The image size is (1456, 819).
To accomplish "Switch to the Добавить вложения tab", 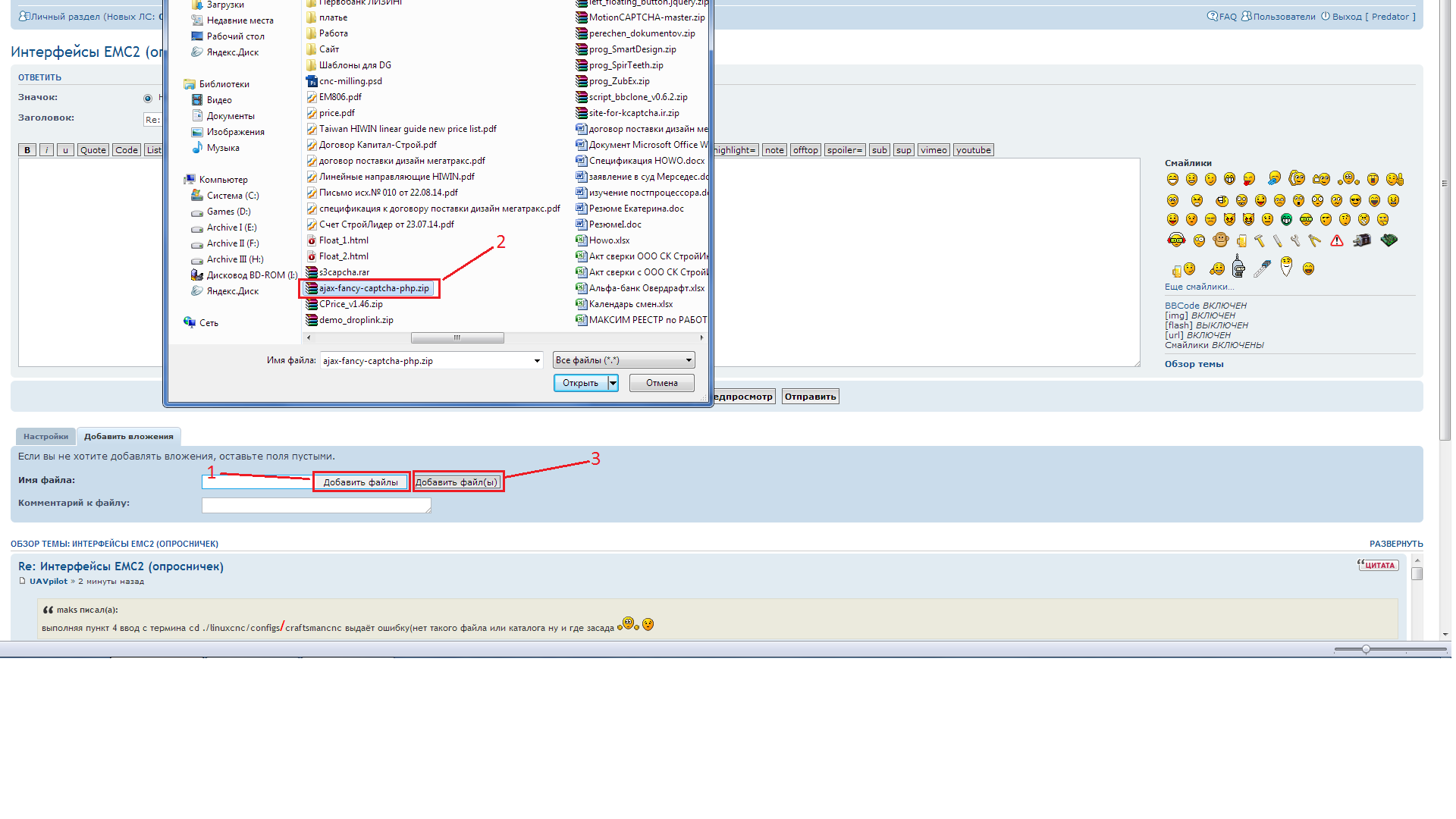I will [128, 437].
